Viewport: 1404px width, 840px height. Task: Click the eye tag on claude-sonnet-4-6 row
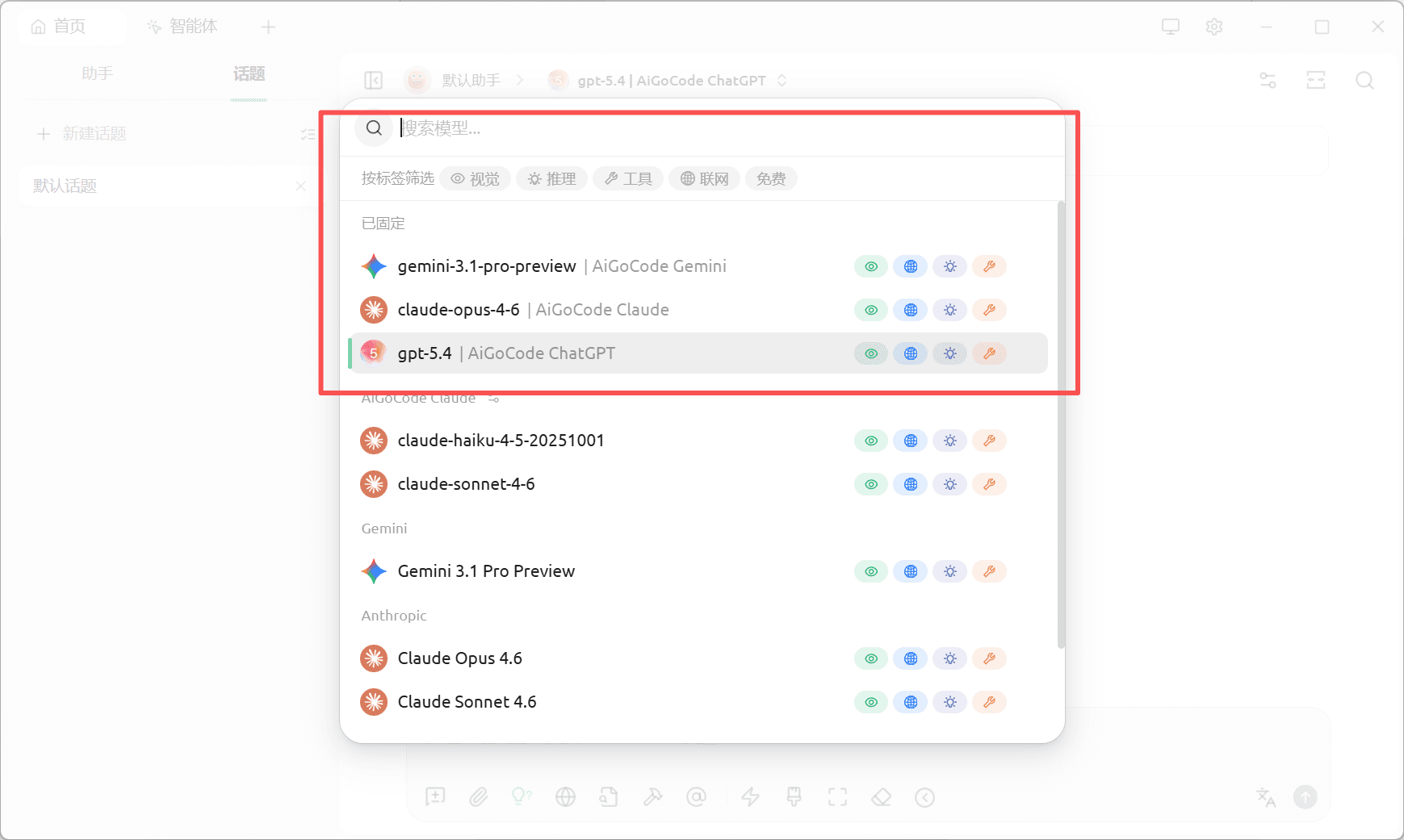871,484
